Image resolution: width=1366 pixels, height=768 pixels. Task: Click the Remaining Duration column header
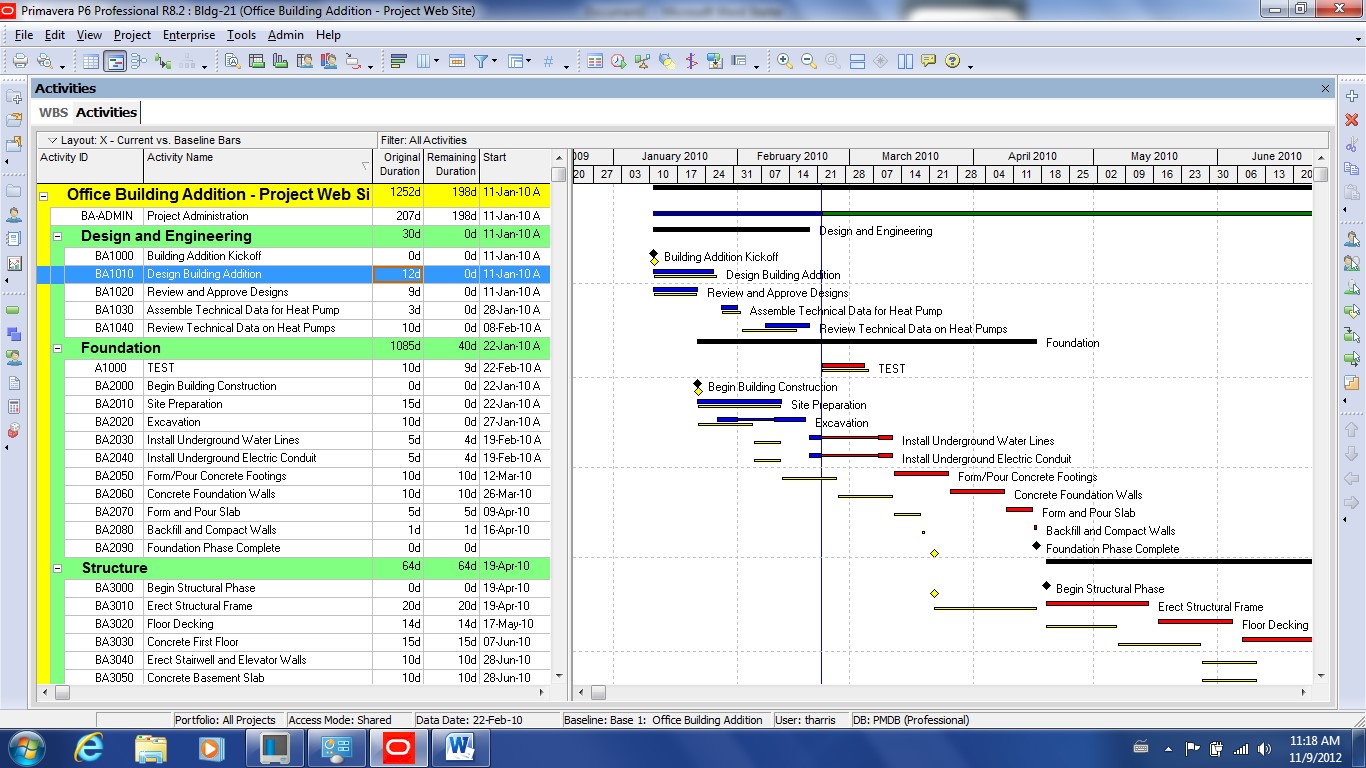click(451, 165)
